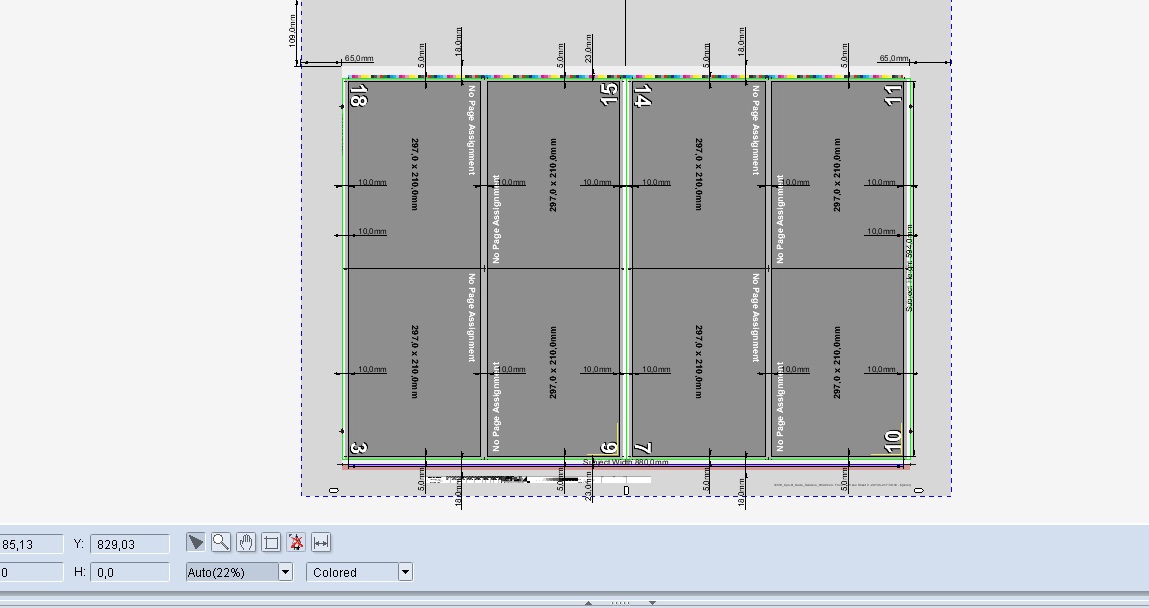Click the 'Subject Width 880,0mm' label
This screenshot has height=608, width=1149.
tap(626, 462)
